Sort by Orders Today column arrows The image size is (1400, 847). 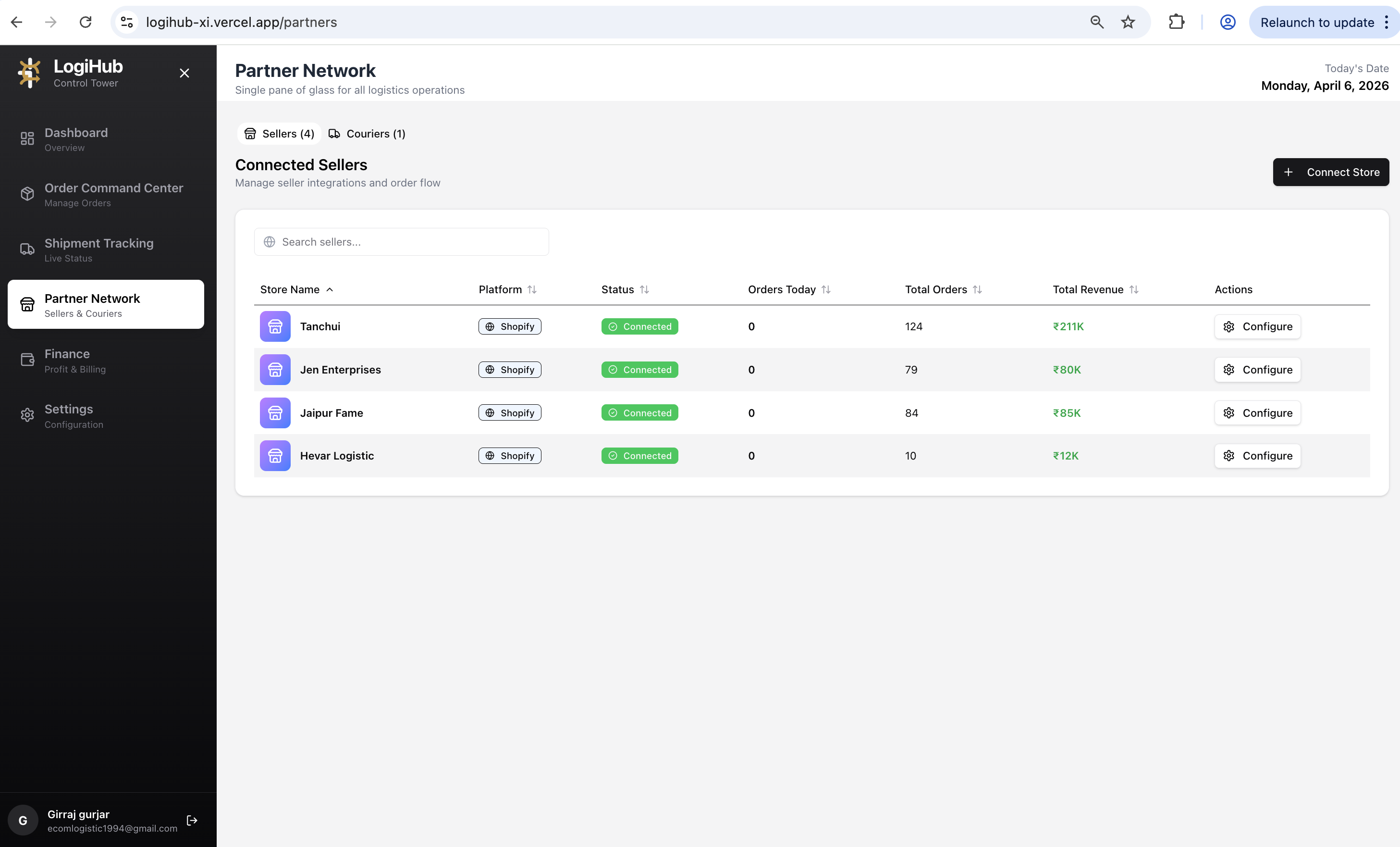826,289
